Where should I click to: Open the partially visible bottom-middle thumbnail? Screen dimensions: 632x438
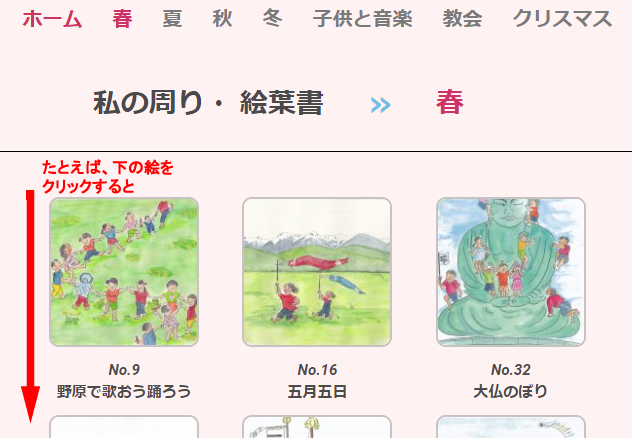pos(317,427)
